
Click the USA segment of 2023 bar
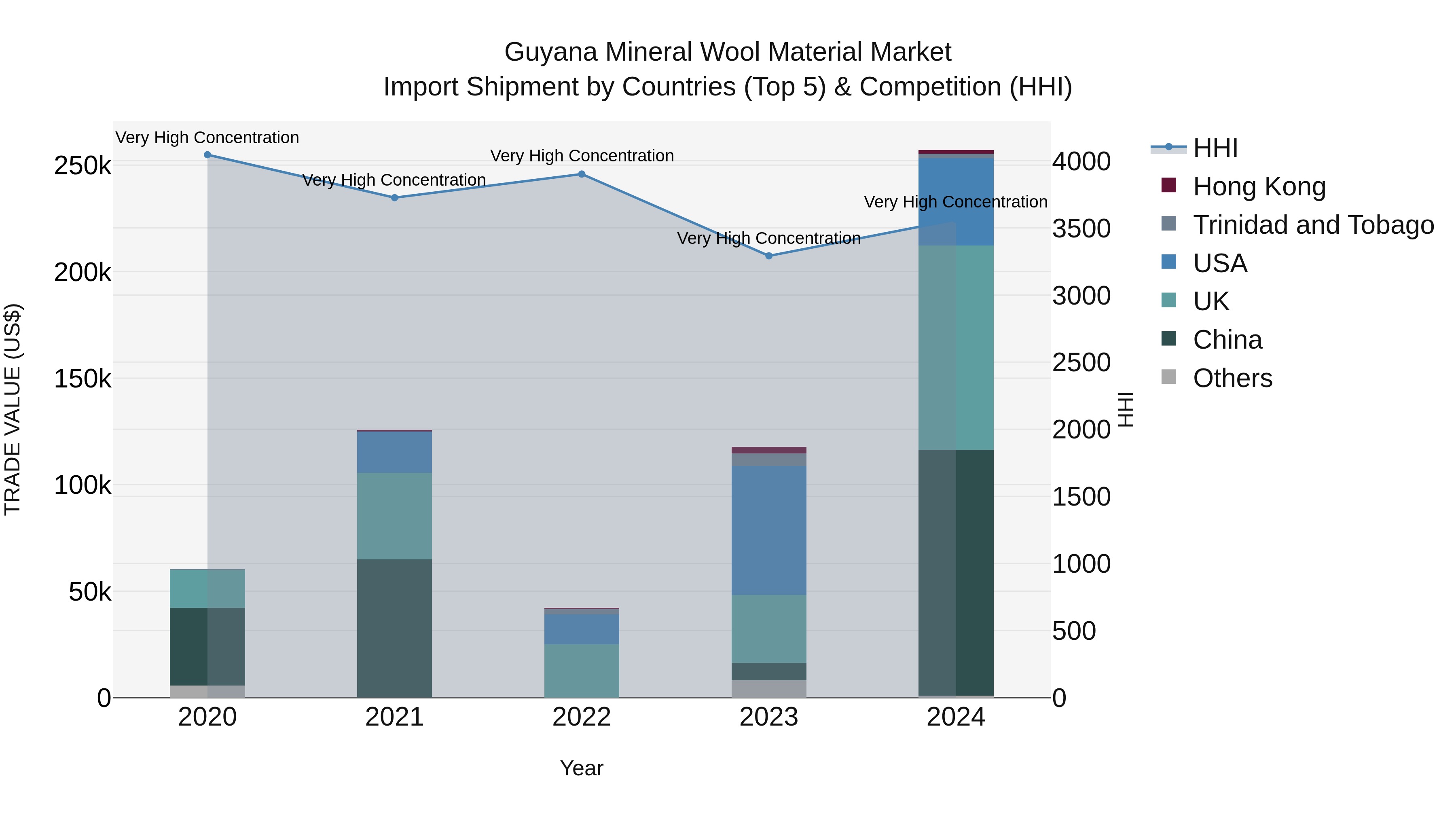769,530
